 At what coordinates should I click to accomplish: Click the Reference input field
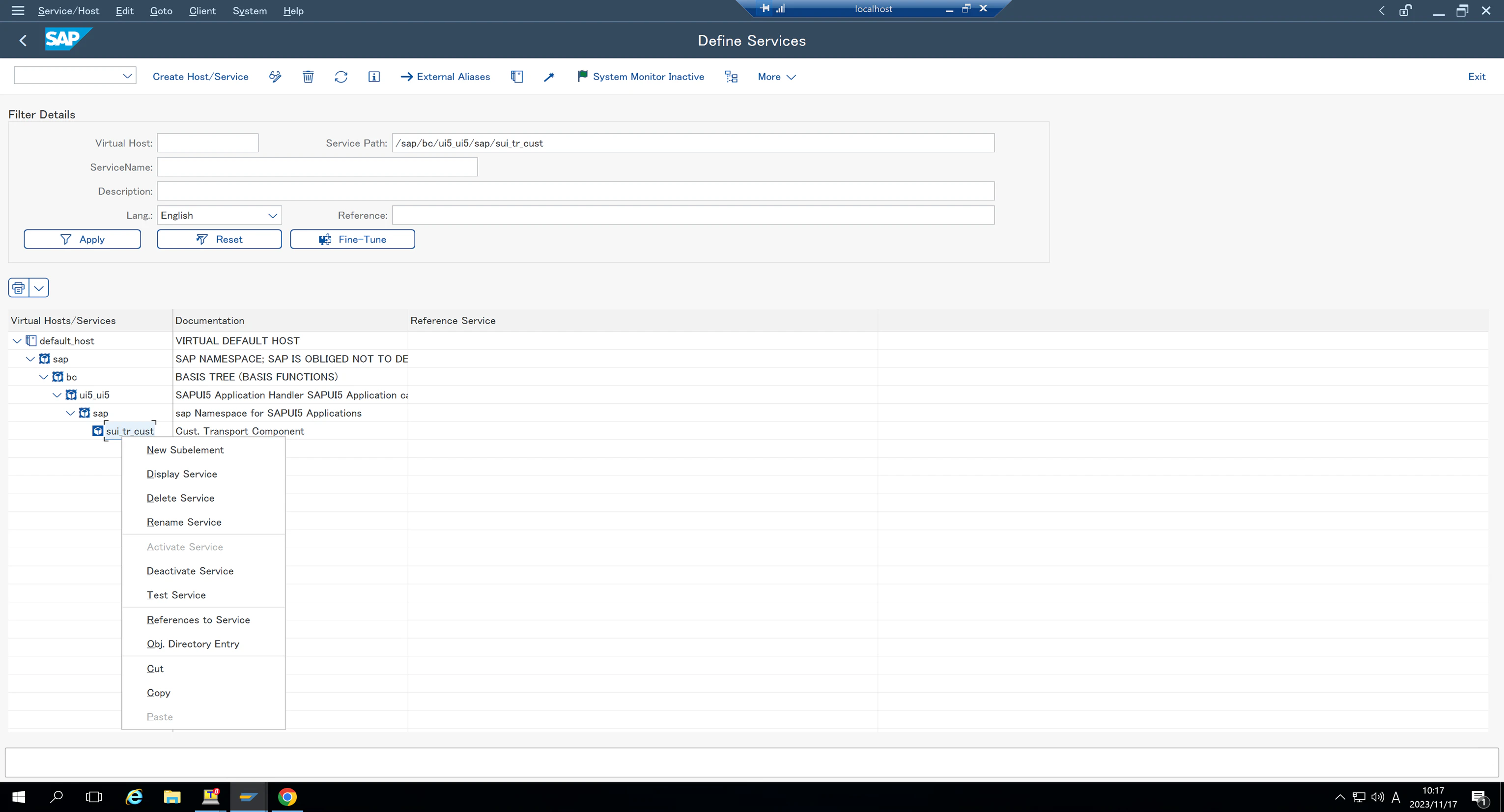(693, 216)
